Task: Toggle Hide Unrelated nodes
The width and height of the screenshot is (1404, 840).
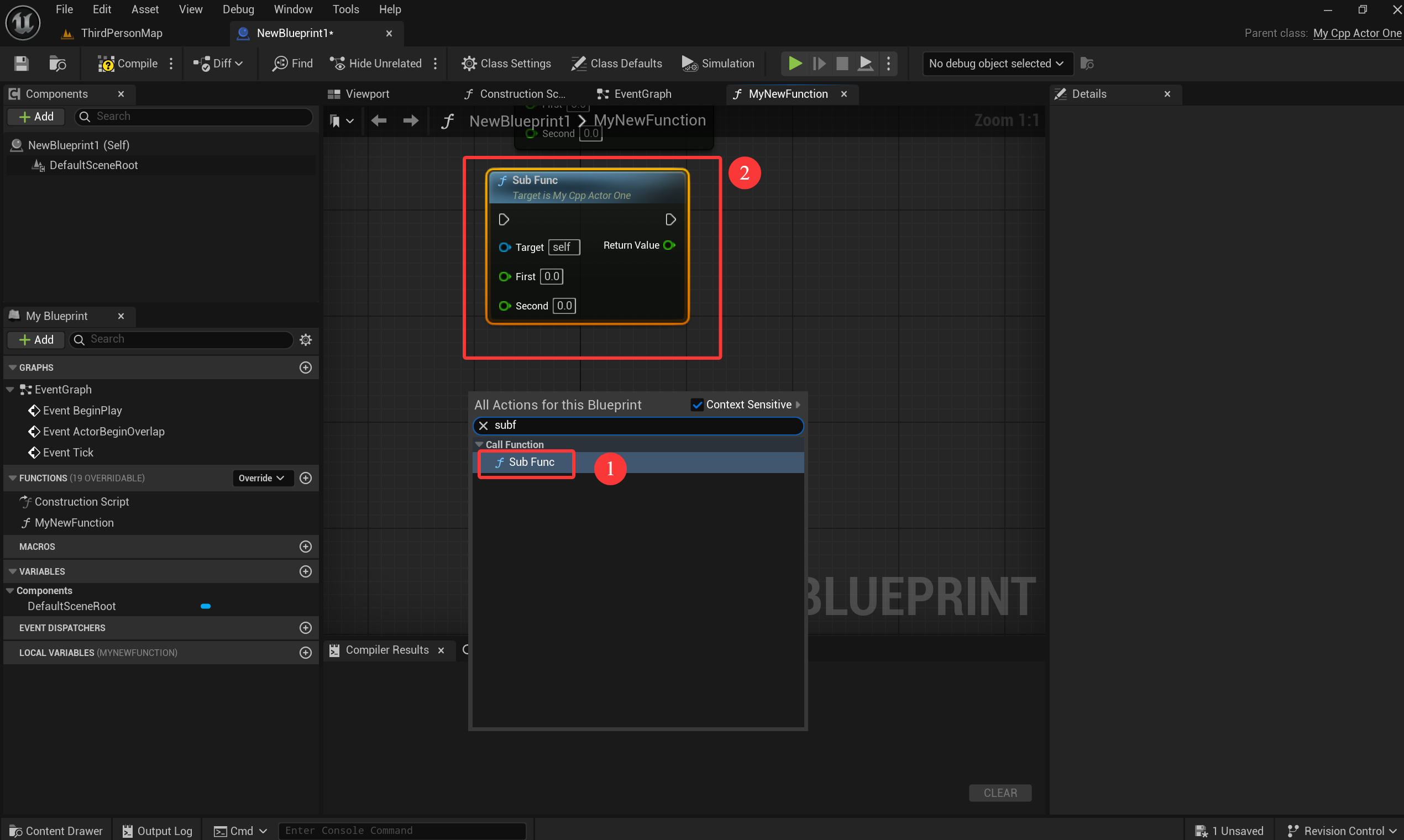Action: click(376, 64)
